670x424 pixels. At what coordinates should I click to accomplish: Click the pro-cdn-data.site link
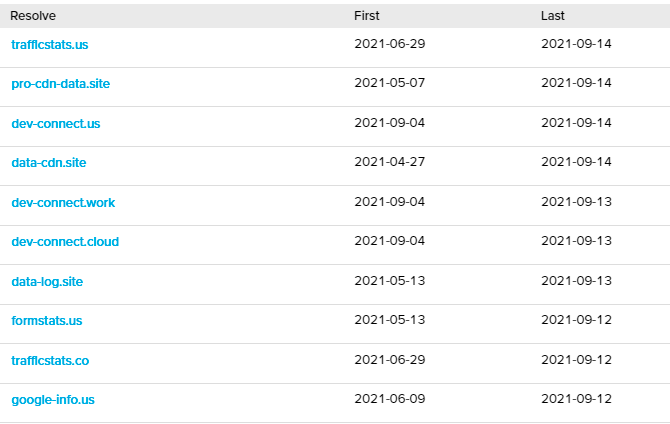coord(60,84)
